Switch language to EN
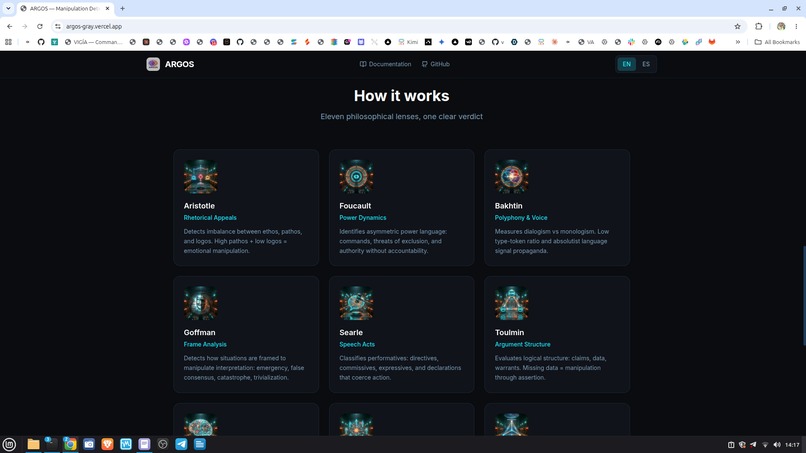 (x=626, y=64)
